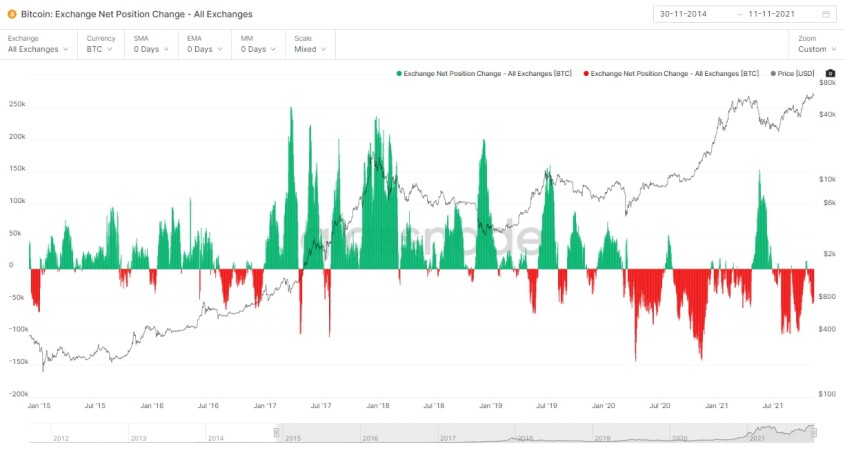
Task: Click the Jan '20 x-axis label
Action: [x=604, y=405]
